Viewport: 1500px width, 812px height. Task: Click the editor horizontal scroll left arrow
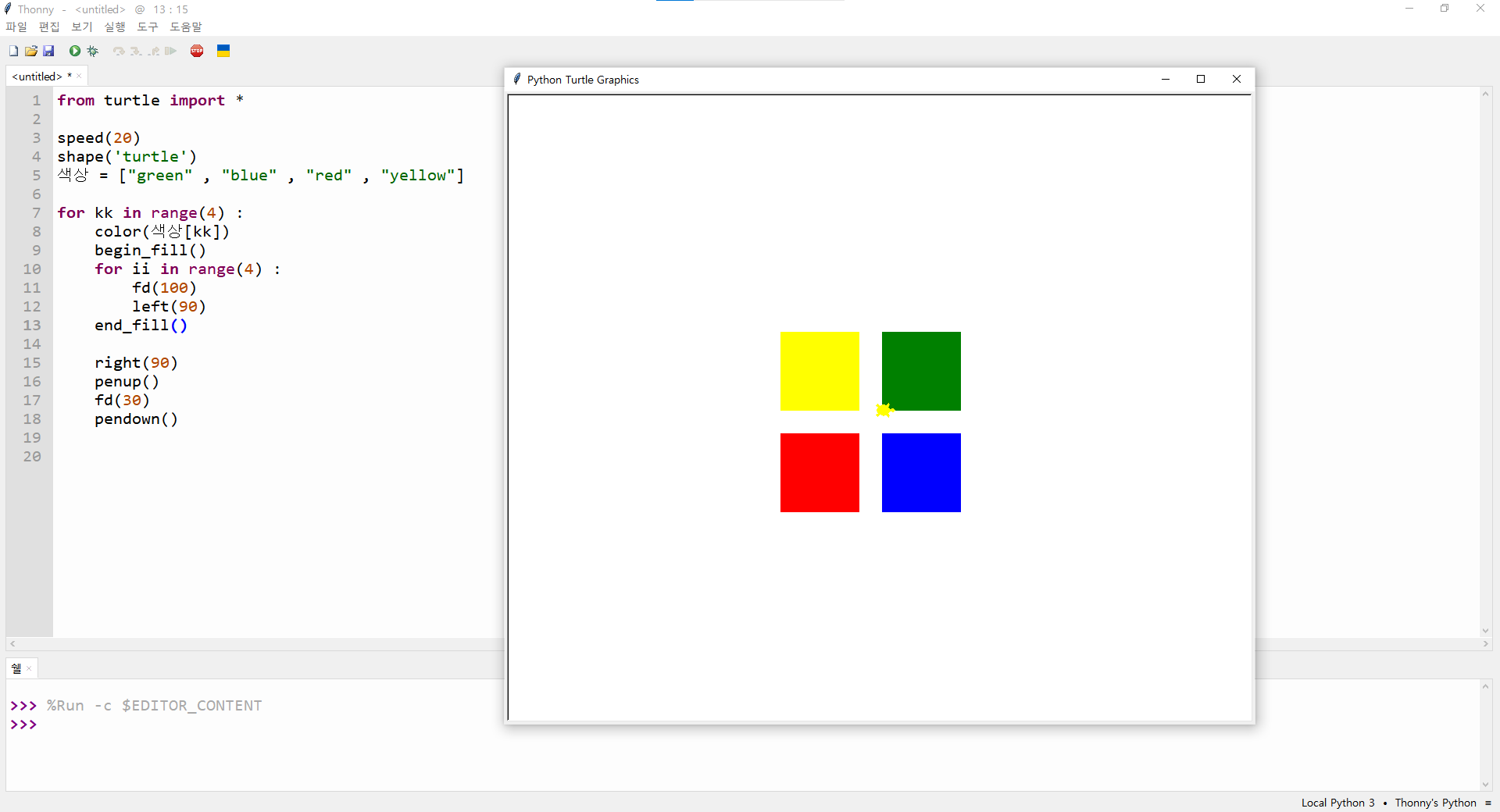[12, 644]
